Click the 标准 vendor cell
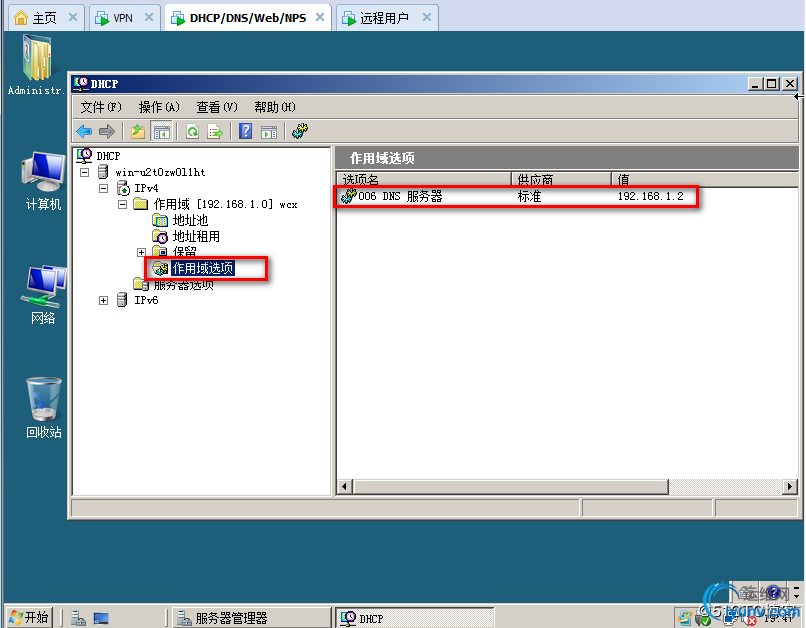Image resolution: width=806 pixels, height=628 pixels. [x=529, y=196]
